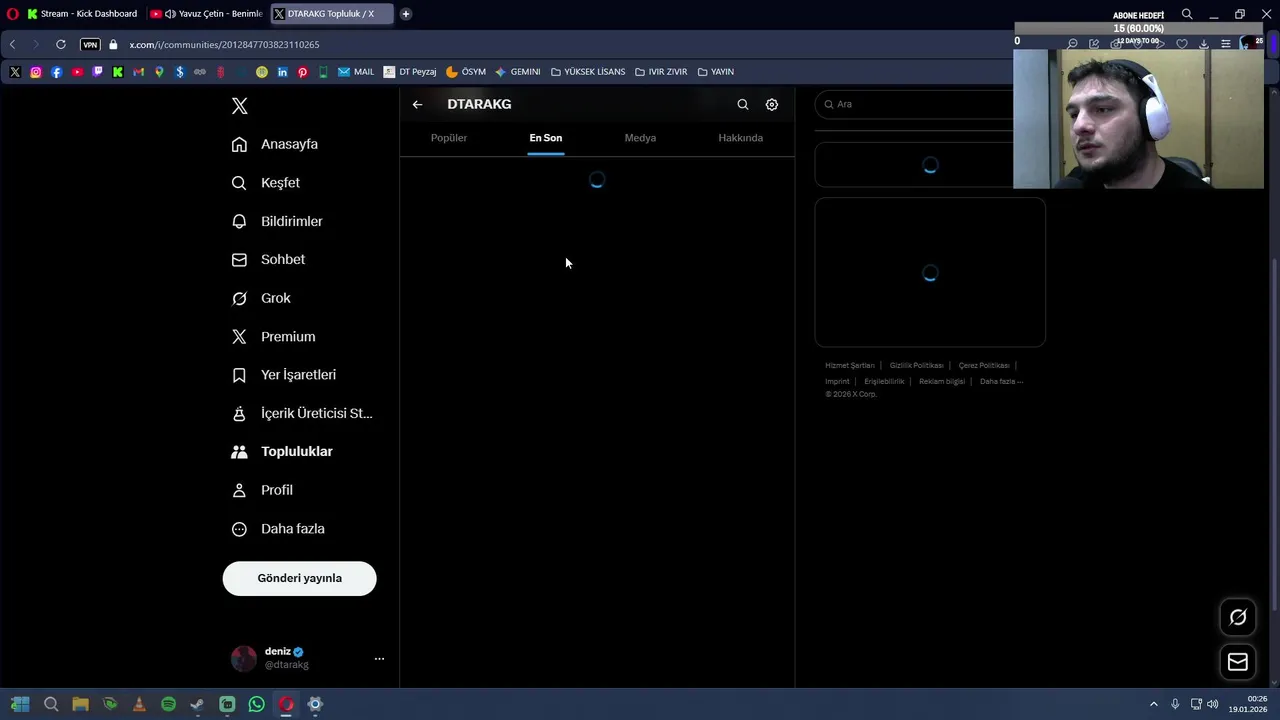Open Reklam bilgisi footer link
Image resolution: width=1280 pixels, height=720 pixels.
942,382
